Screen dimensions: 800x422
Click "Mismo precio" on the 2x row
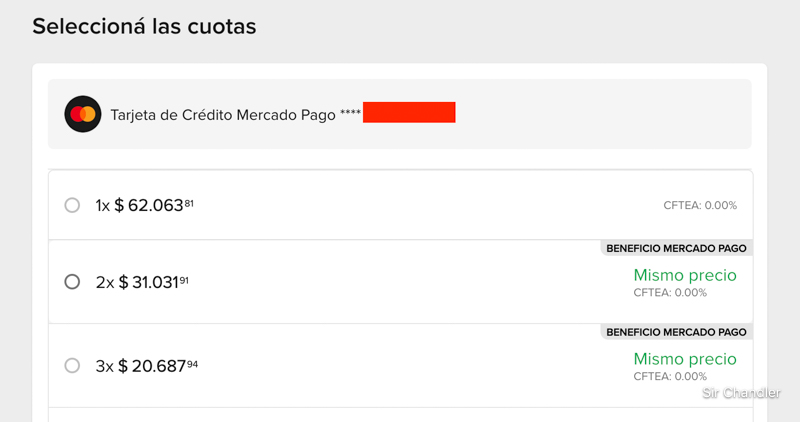click(x=685, y=275)
